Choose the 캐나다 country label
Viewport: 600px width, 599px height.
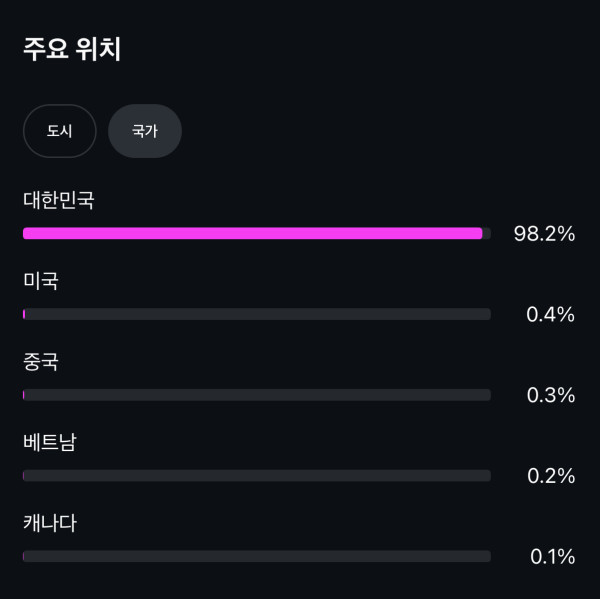pos(50,523)
